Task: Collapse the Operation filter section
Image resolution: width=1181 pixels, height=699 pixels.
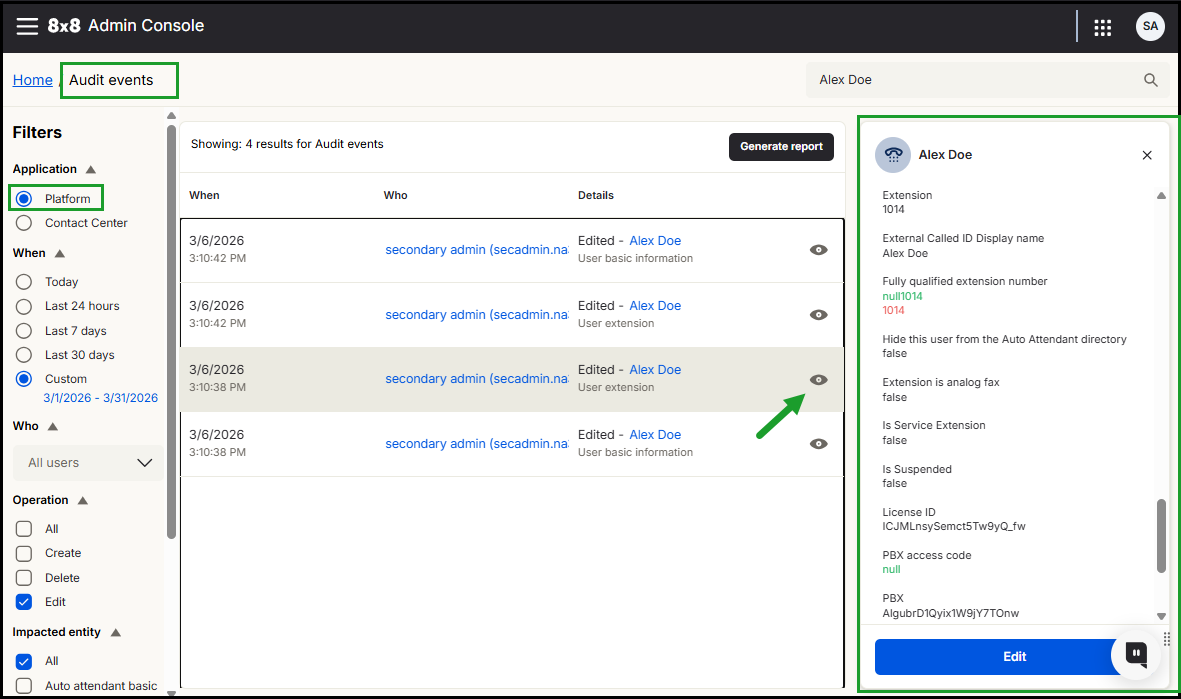Action: [83, 501]
